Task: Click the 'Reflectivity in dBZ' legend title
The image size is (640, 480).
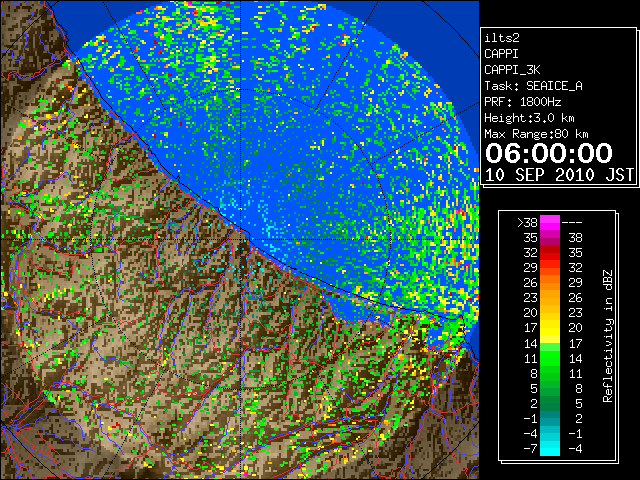Action: click(607, 336)
